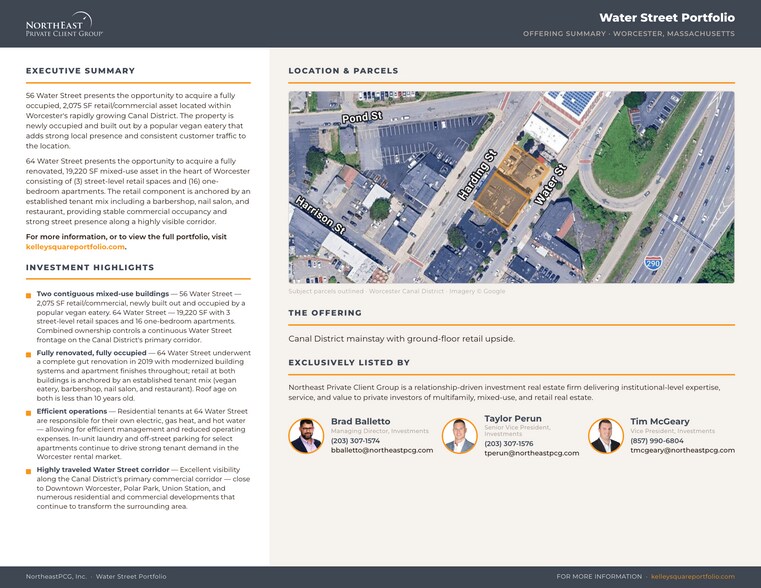Click the I-290 highway shield on map
Viewport: 761px width, 588px height.
tap(653, 262)
